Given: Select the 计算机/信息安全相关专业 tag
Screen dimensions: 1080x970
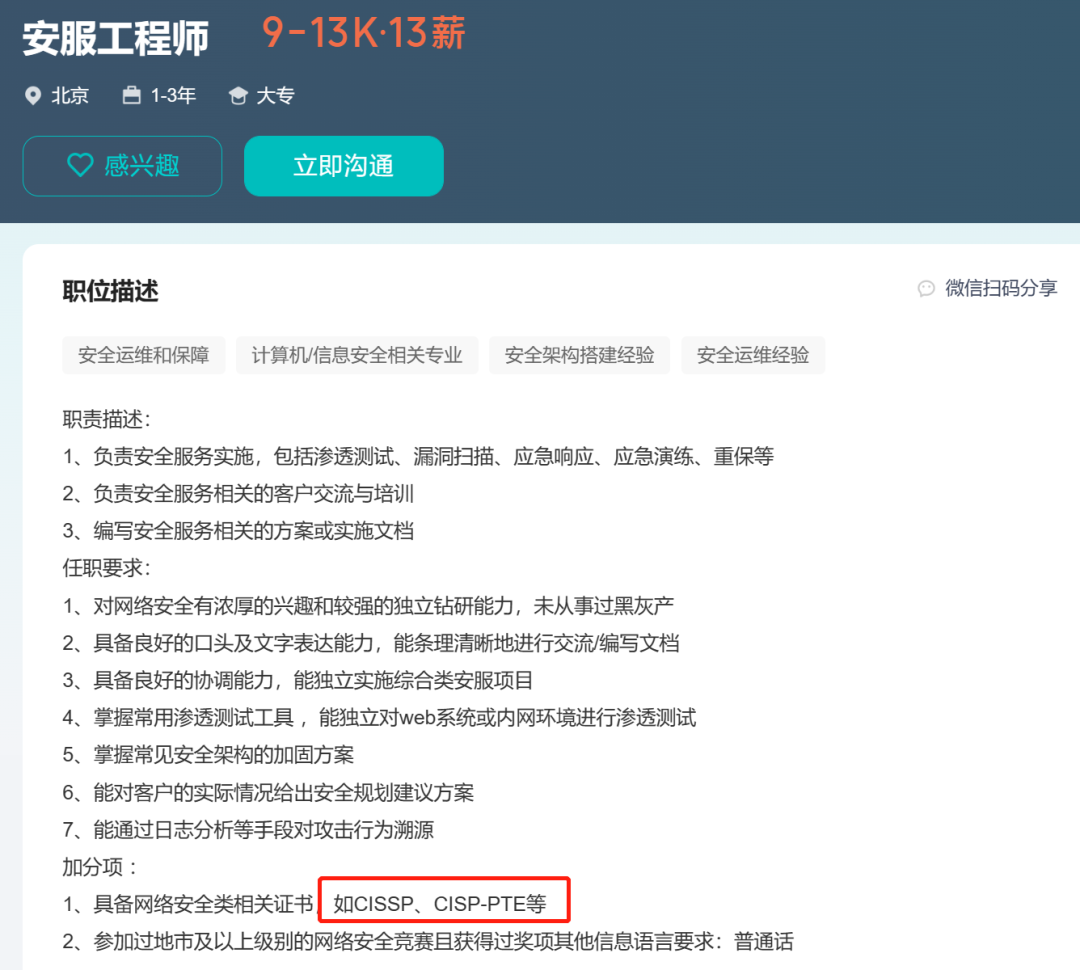Looking at the screenshot, I should (x=357, y=355).
